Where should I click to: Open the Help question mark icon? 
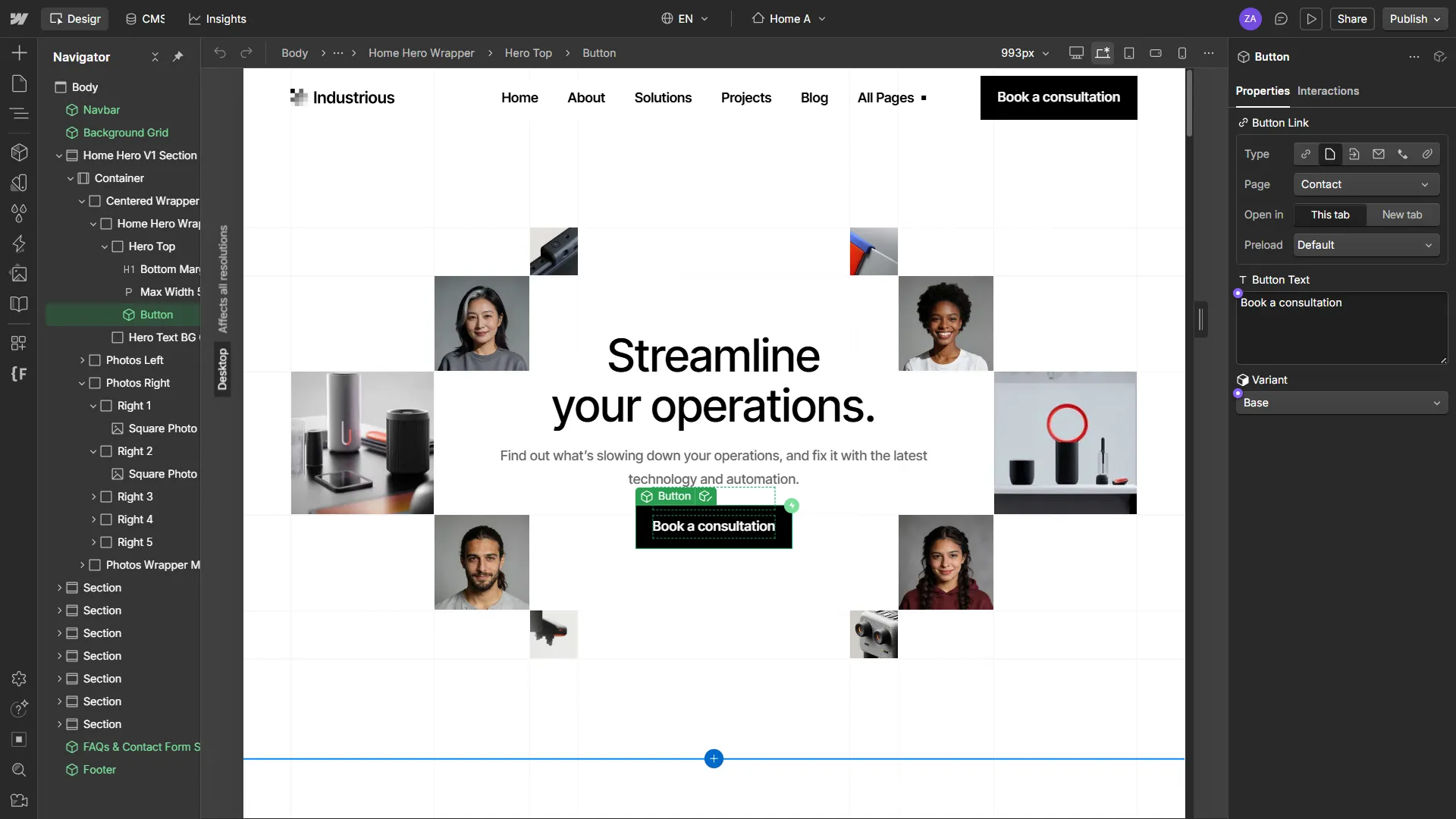[x=20, y=709]
